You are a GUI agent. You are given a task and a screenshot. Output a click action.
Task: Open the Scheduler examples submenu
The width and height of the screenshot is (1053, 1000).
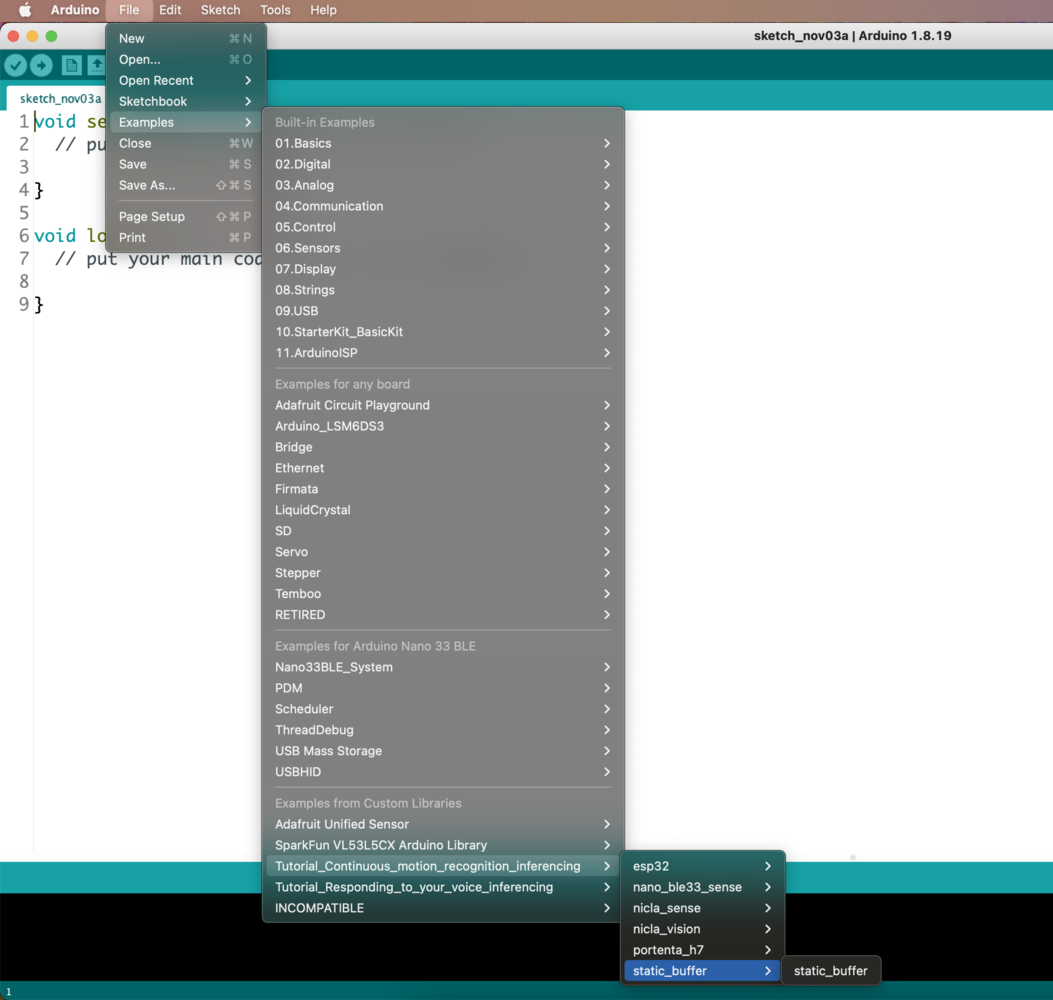pos(443,709)
